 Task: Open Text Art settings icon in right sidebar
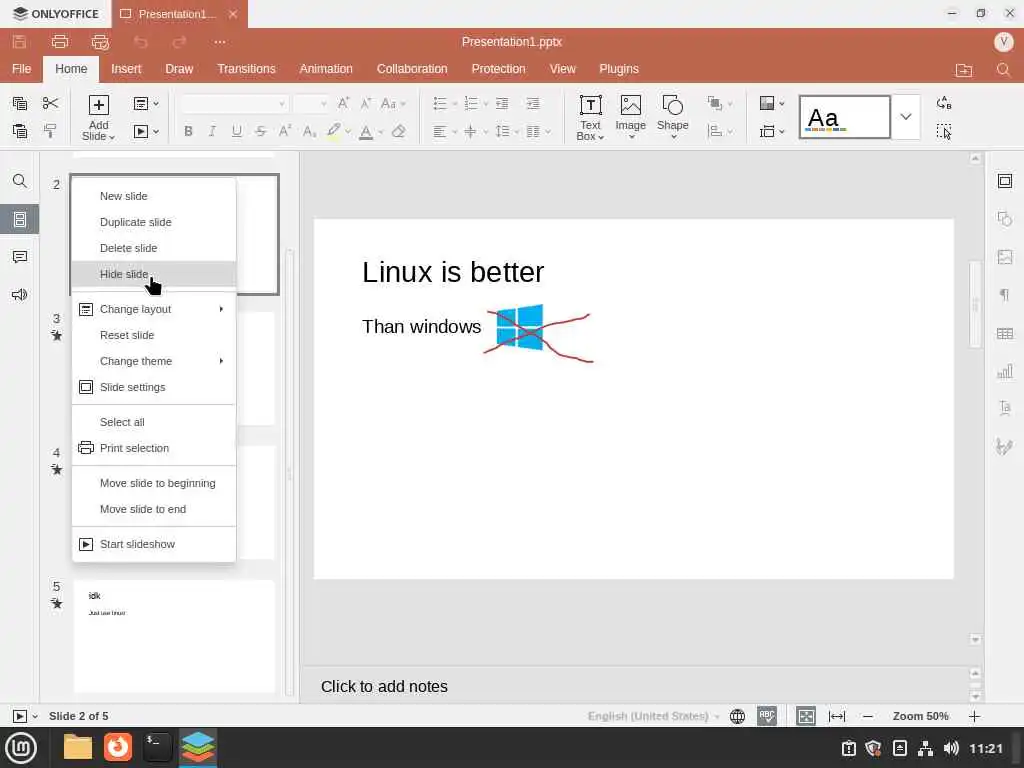[1004, 409]
